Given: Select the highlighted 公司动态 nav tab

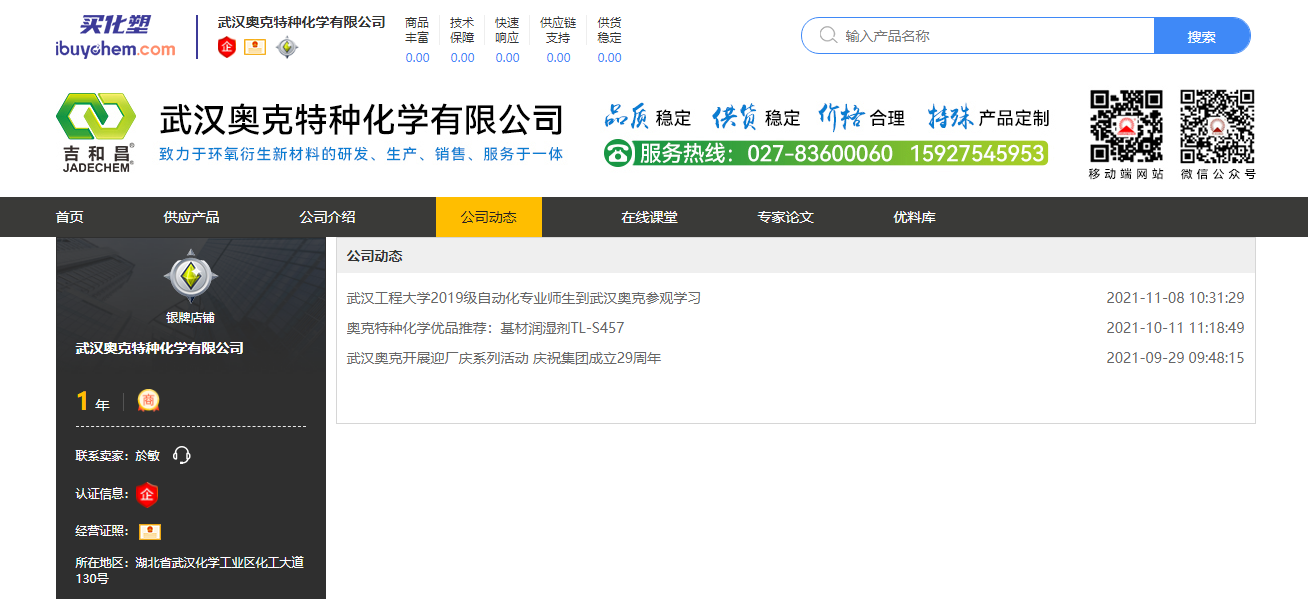Looking at the screenshot, I should click(489, 217).
